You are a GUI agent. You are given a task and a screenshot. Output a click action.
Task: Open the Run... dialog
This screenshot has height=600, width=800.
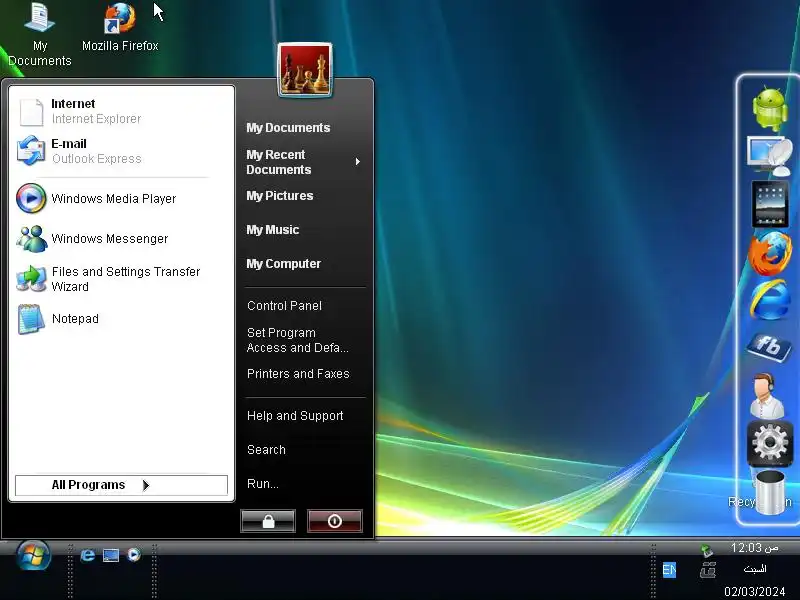coord(263,484)
